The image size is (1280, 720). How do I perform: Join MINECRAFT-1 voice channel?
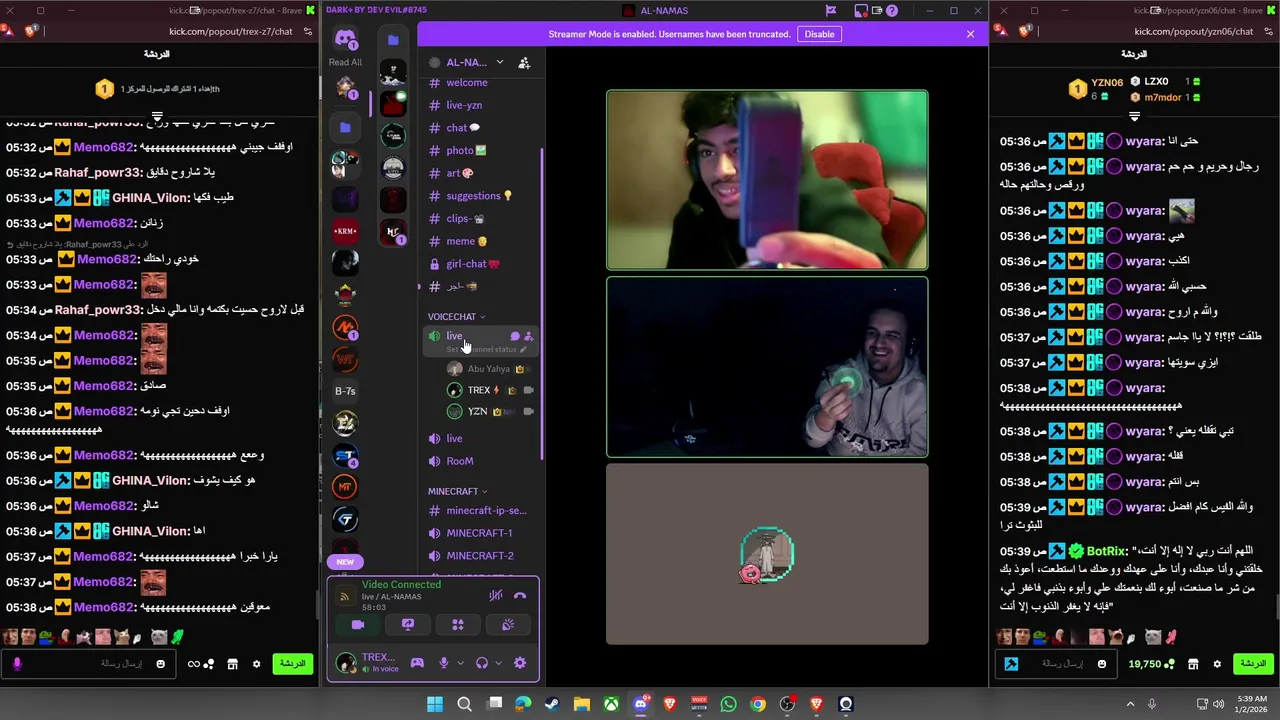pyautogui.click(x=479, y=533)
